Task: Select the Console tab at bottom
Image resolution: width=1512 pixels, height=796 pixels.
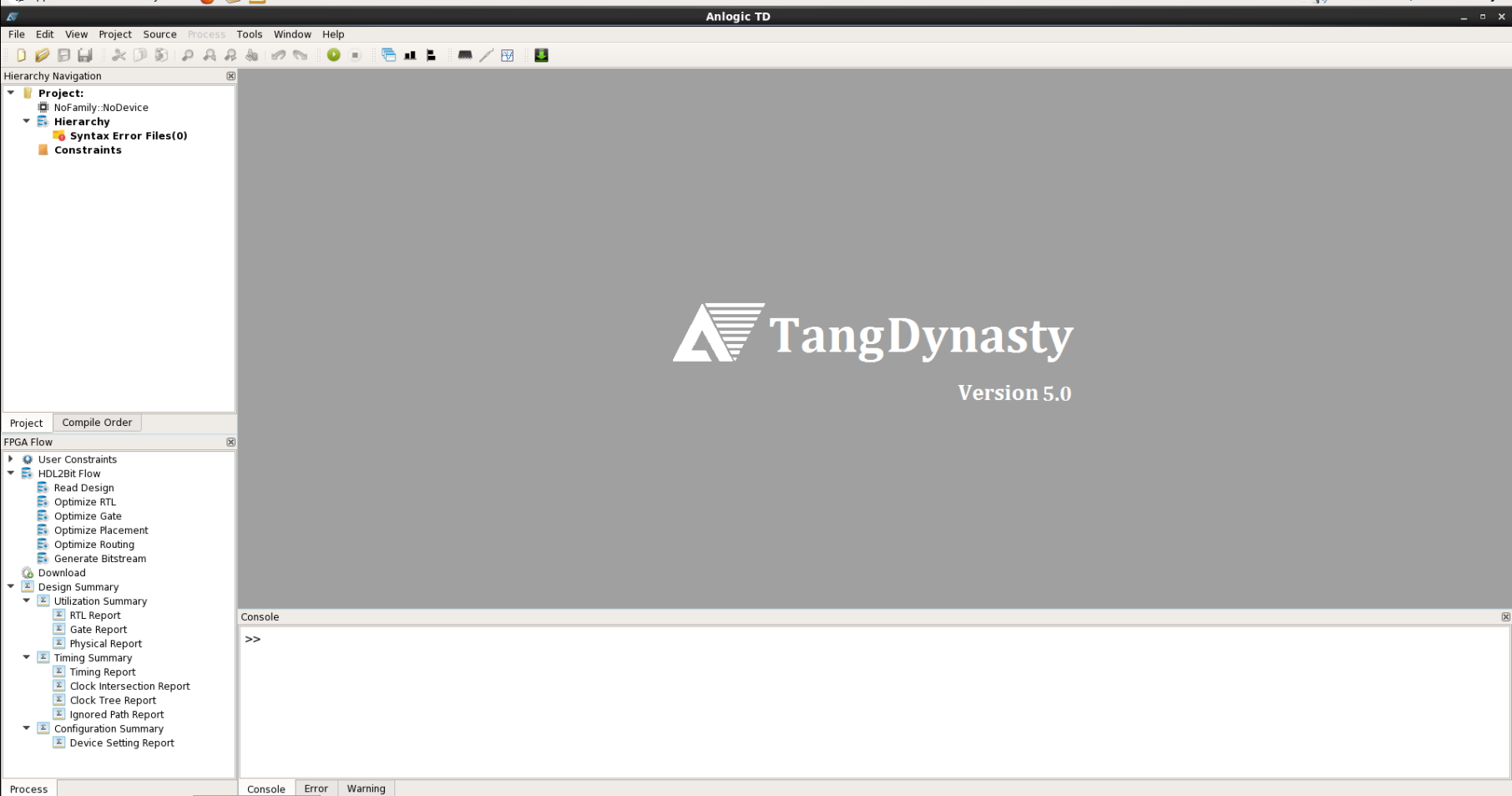Action: click(266, 788)
